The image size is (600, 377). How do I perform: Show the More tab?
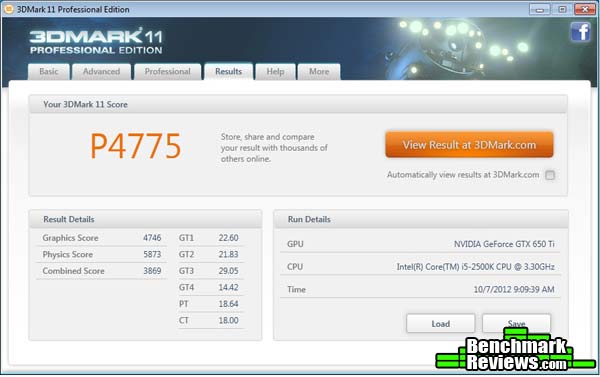pyautogui.click(x=319, y=72)
